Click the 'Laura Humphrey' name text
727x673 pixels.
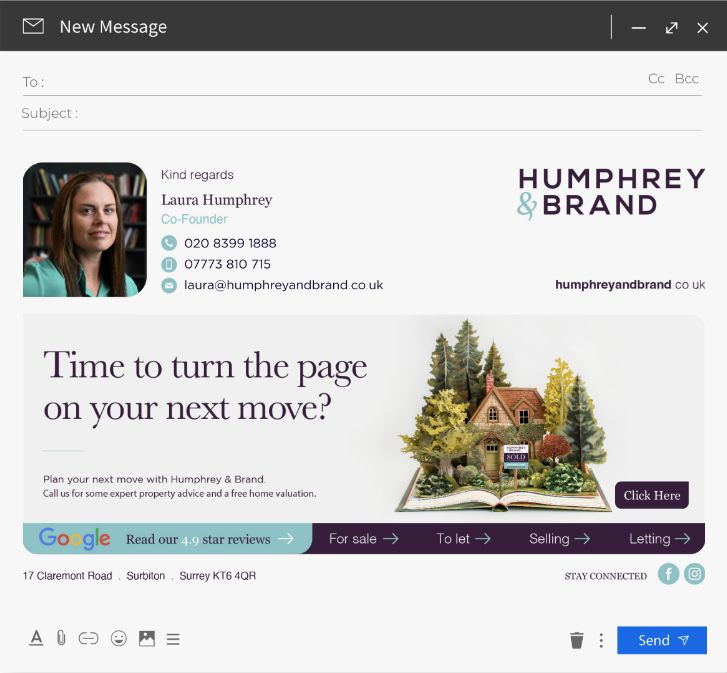point(217,200)
